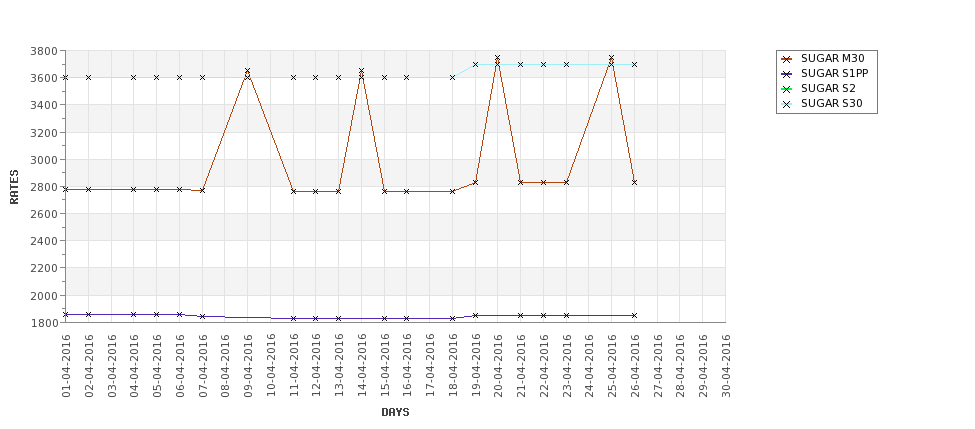Click the 04-04-2016 date label
The height and width of the screenshot is (429, 975).
pyautogui.click(x=134, y=366)
